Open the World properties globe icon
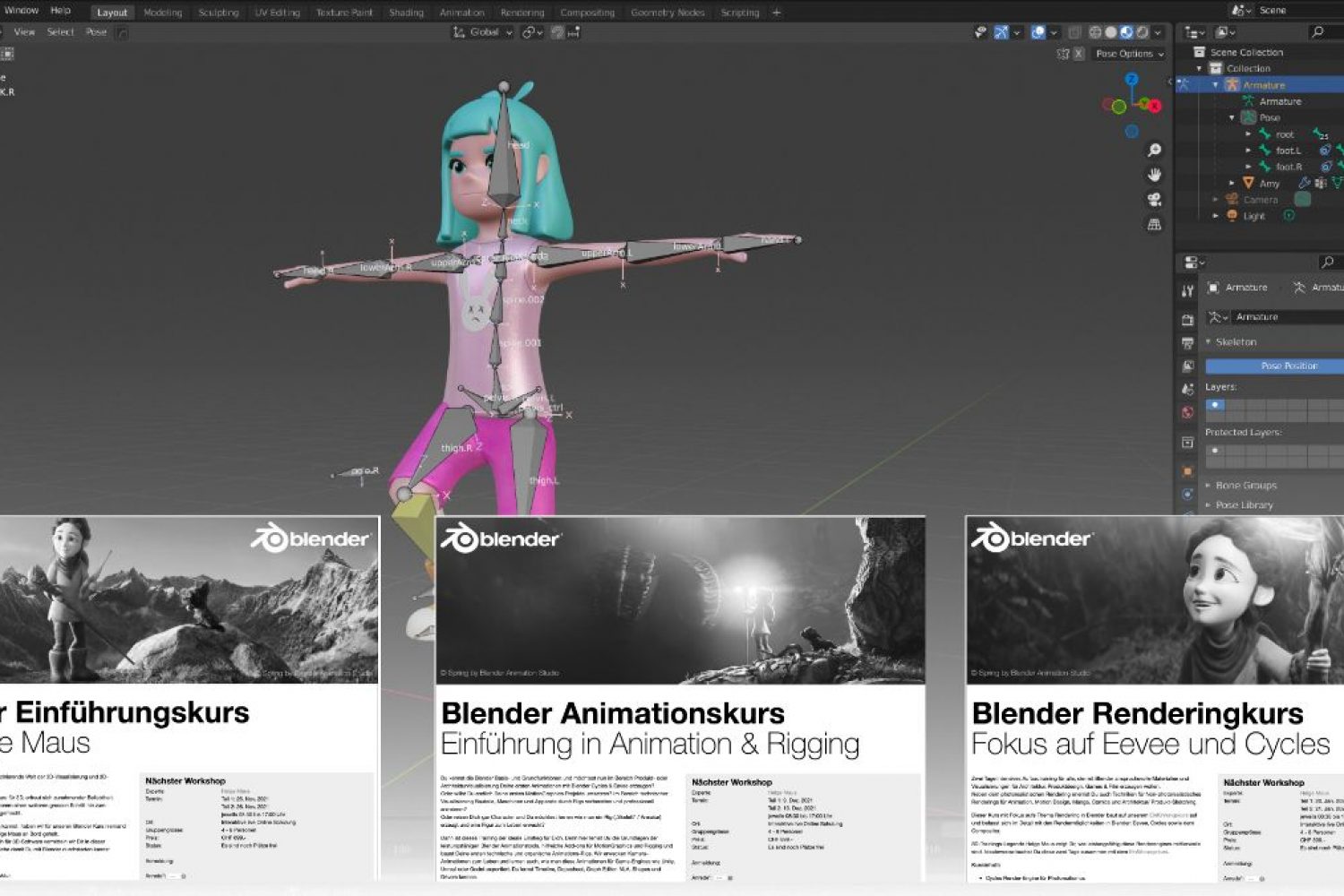1344x896 pixels. (1187, 413)
